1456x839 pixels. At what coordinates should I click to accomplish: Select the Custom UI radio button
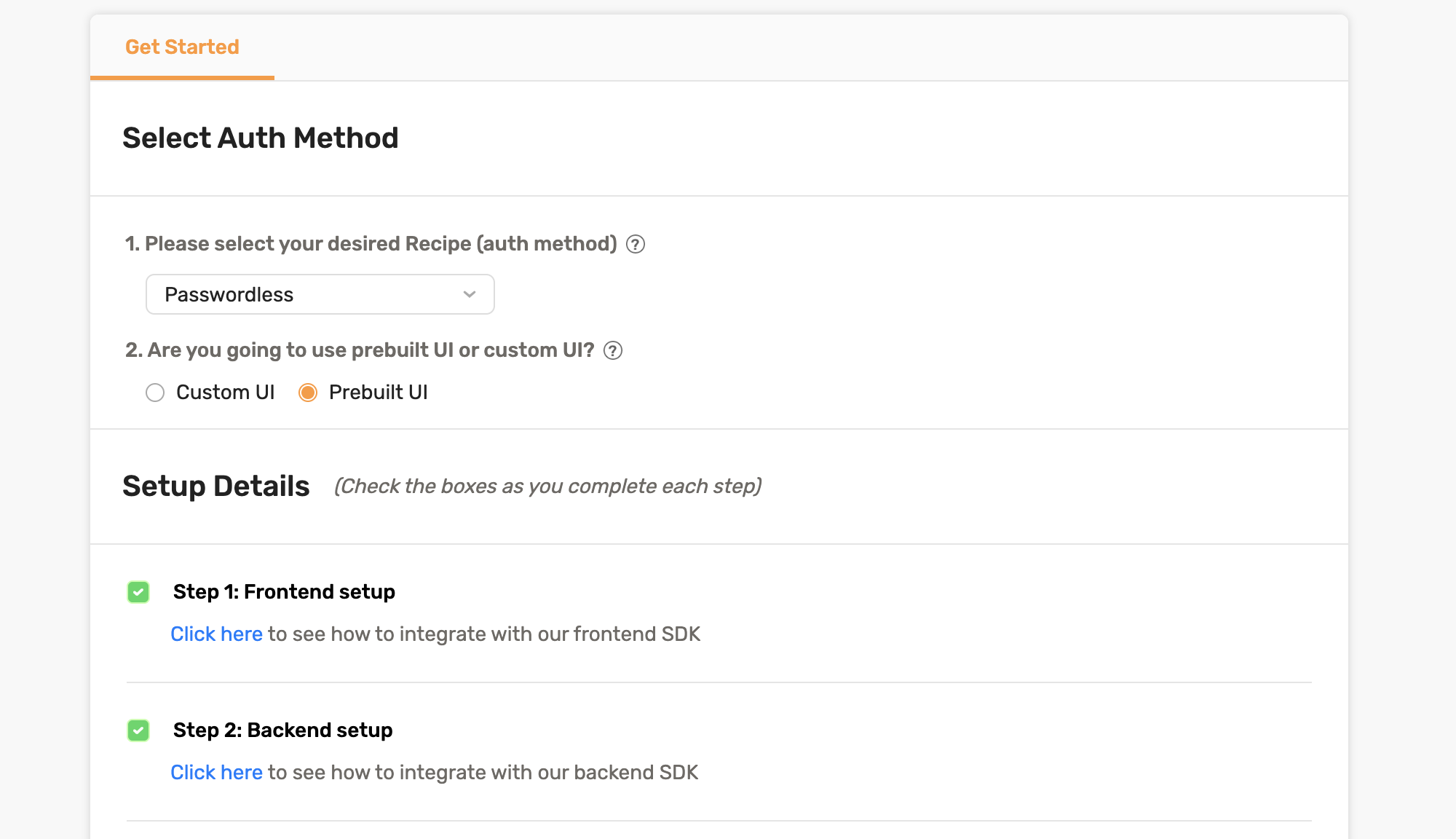pos(155,393)
